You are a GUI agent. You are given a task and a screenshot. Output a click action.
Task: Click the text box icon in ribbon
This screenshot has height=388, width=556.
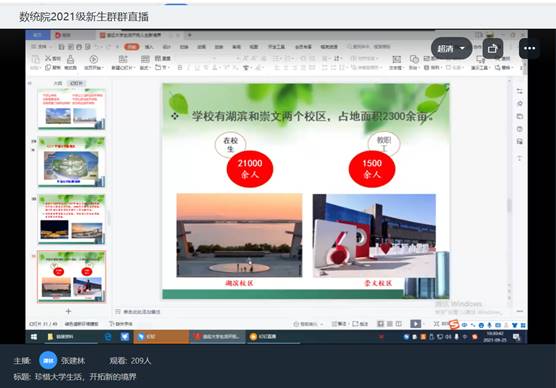click(x=396, y=59)
